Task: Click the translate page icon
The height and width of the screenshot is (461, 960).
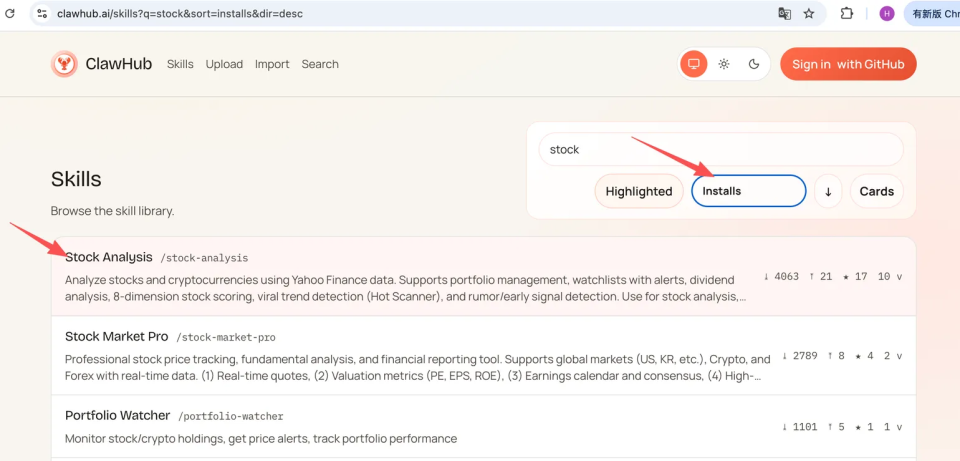Action: pyautogui.click(x=785, y=14)
